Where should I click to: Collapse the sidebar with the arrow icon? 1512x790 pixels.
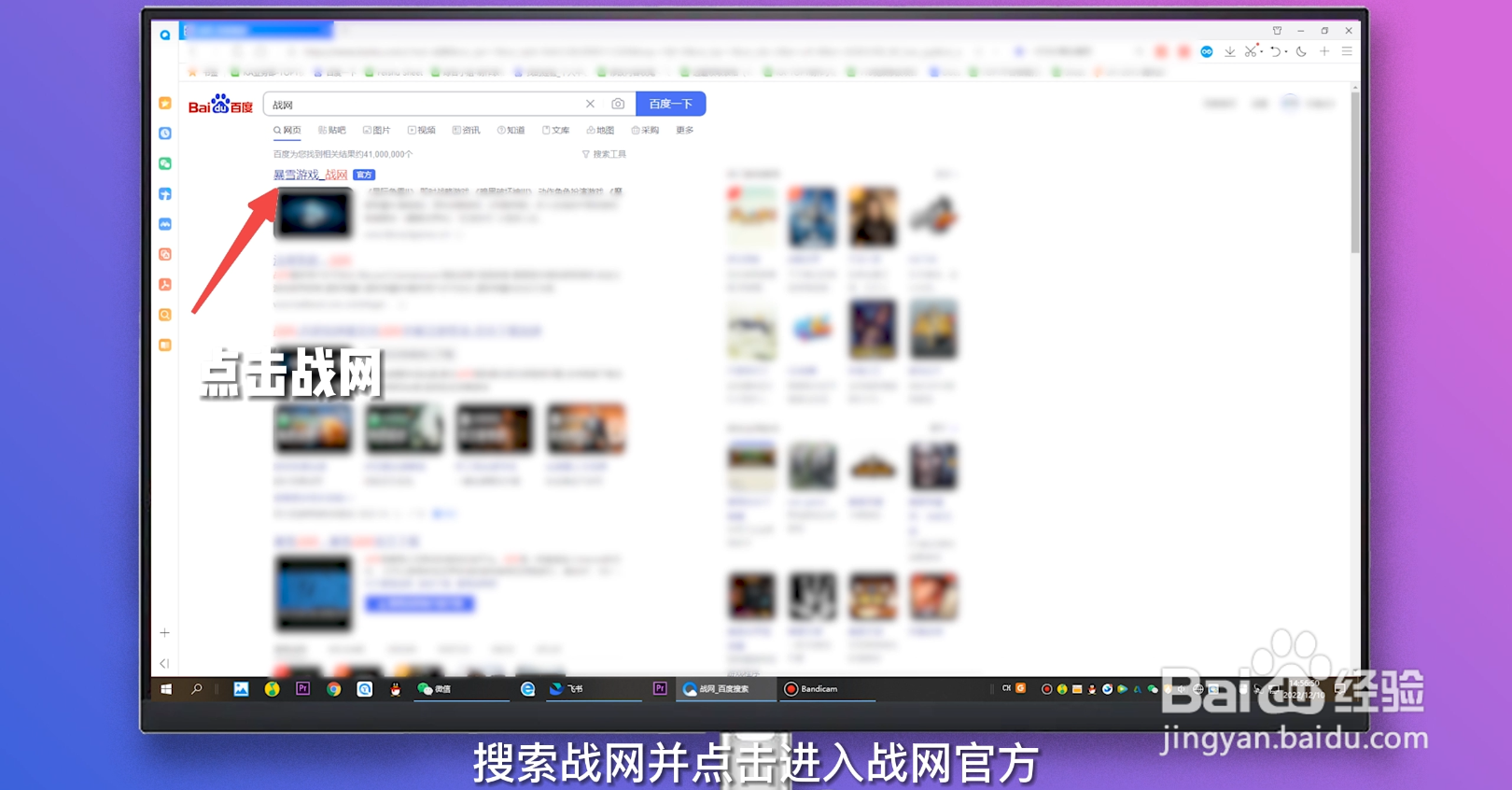click(x=164, y=664)
